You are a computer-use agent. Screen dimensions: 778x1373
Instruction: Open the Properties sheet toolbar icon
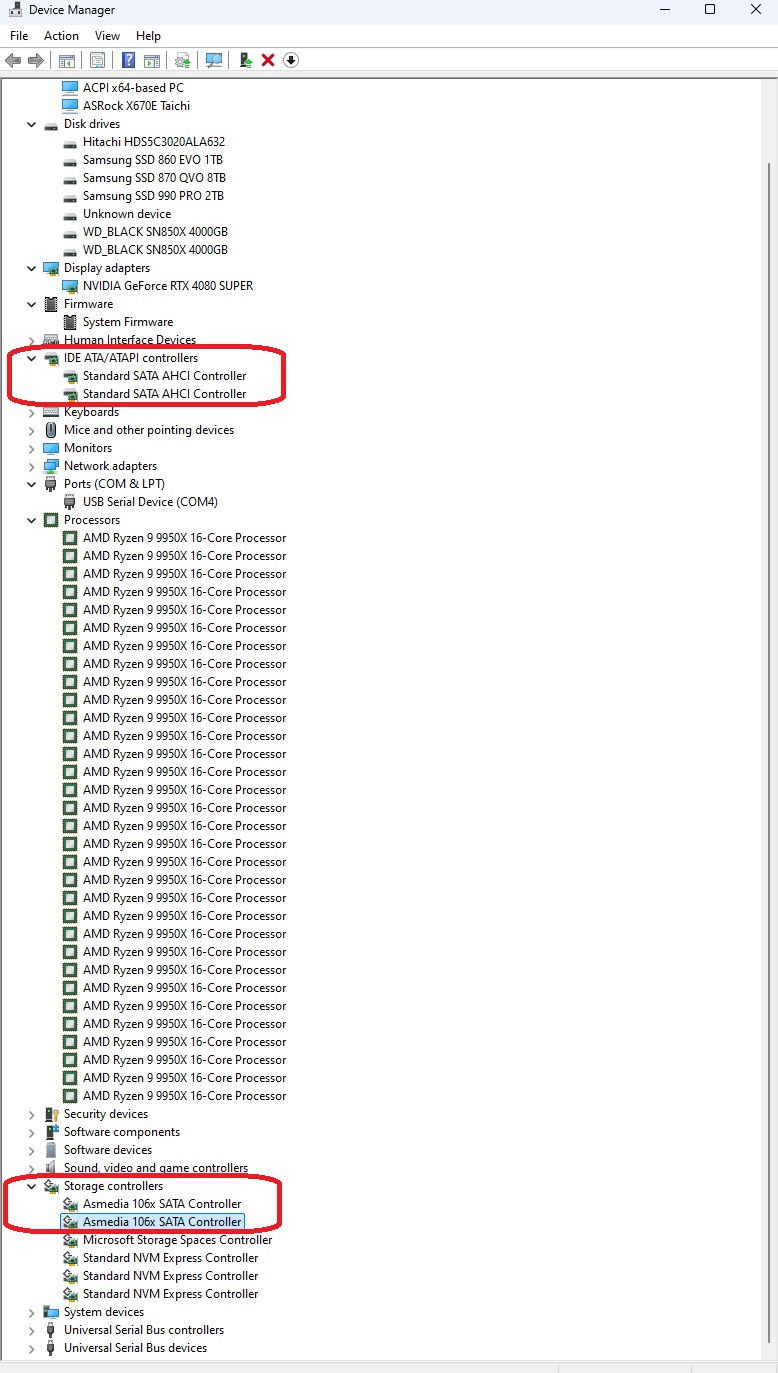[97, 60]
